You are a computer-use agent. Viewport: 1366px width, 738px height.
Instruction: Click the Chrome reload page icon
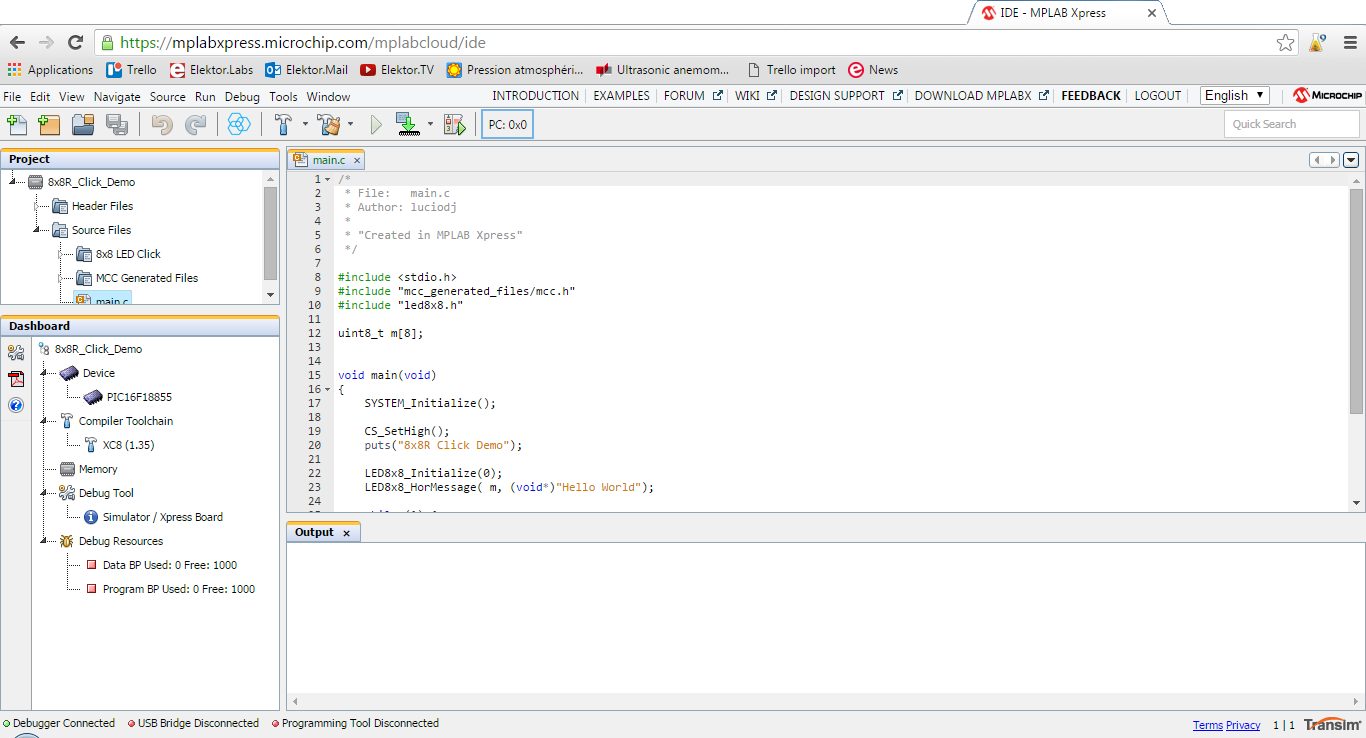pos(75,42)
